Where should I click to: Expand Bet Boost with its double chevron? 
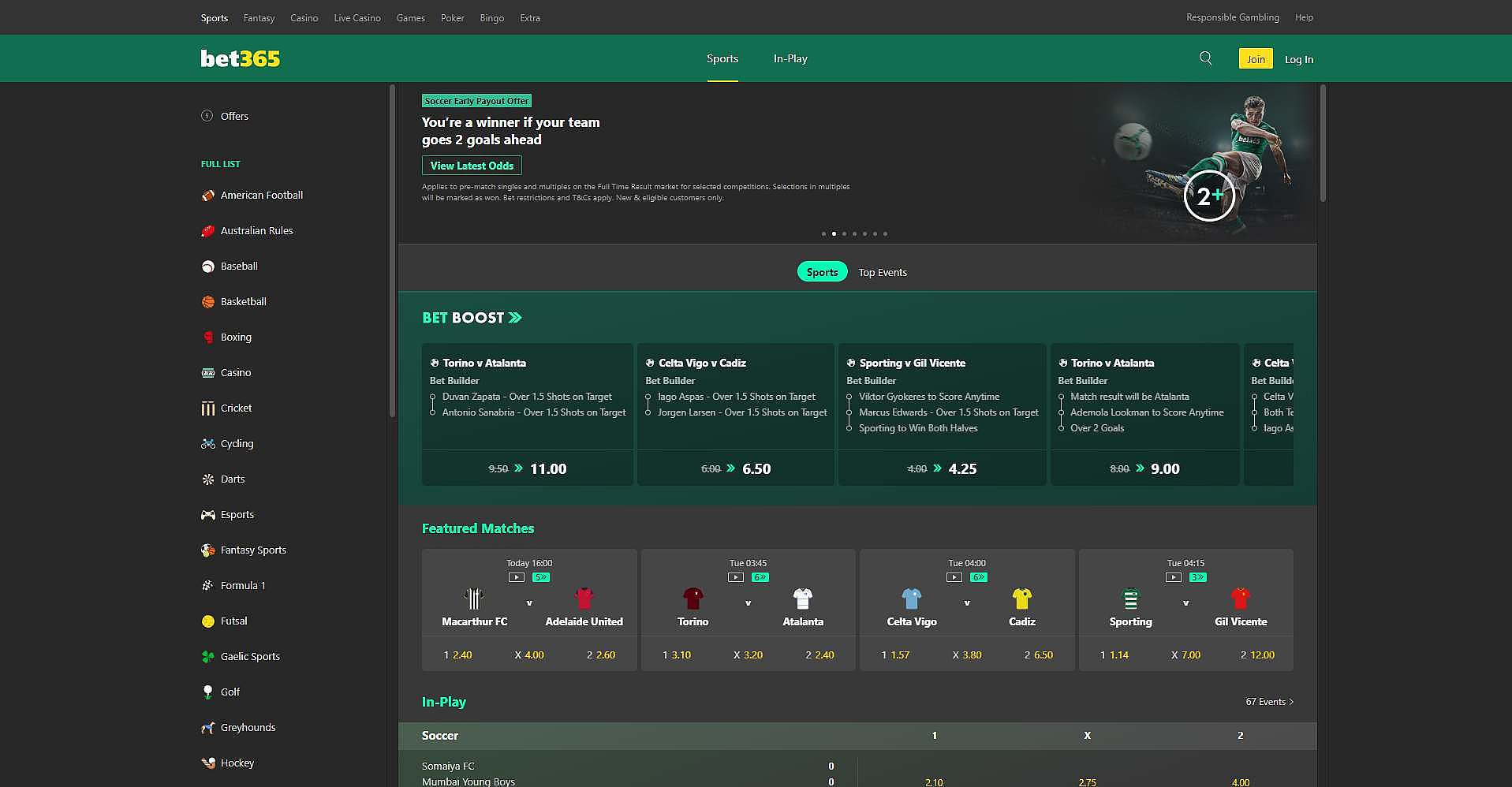click(x=517, y=317)
